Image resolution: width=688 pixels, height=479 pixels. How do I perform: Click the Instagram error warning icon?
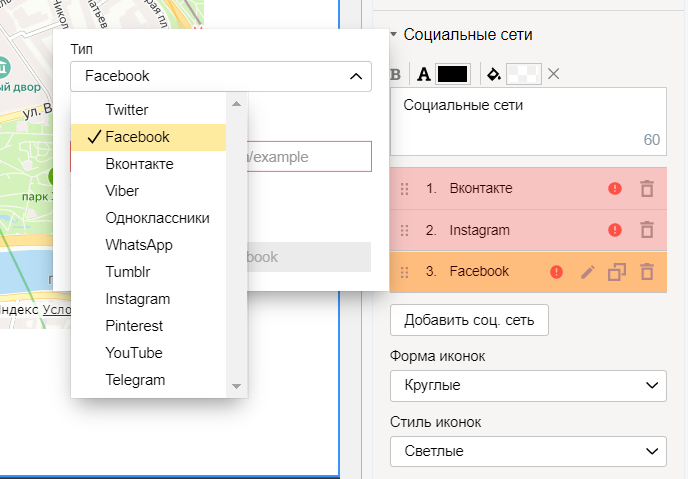(615, 230)
